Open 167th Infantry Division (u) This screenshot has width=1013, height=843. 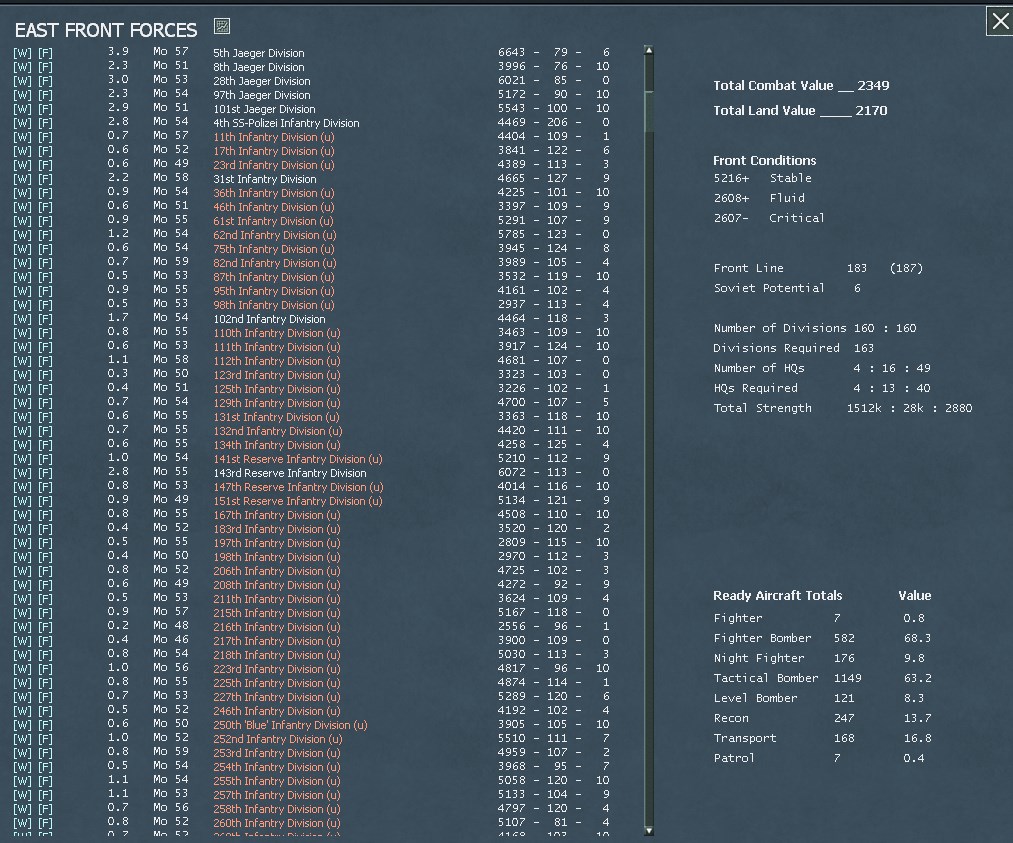tap(277, 515)
